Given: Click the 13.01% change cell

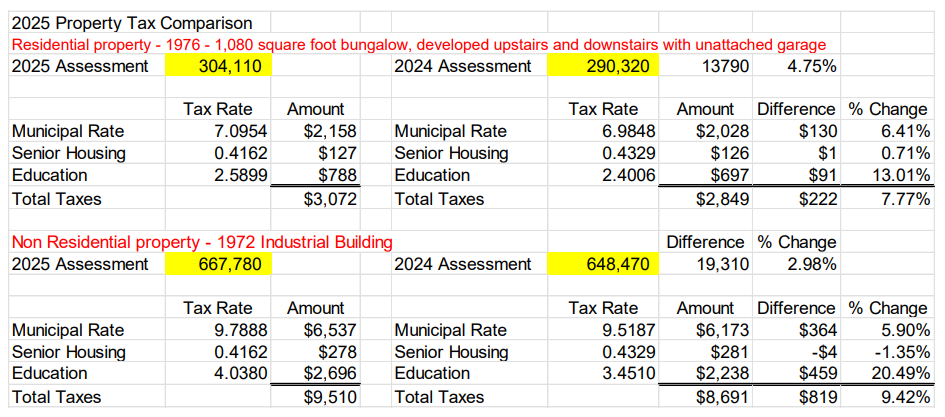Looking at the screenshot, I should click(900, 175).
